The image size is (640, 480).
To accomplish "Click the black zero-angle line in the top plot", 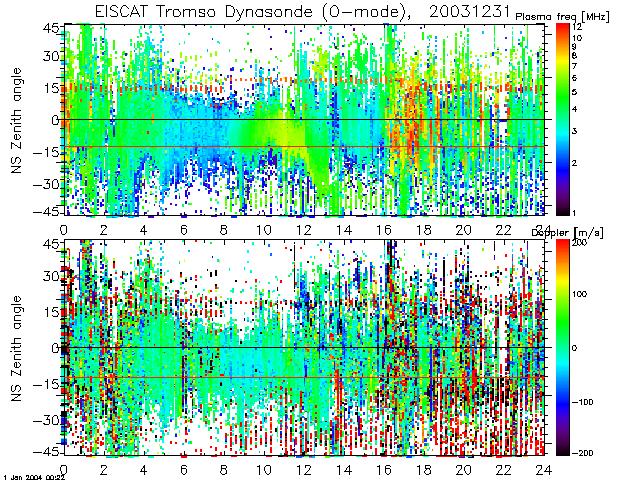I will point(304,120).
